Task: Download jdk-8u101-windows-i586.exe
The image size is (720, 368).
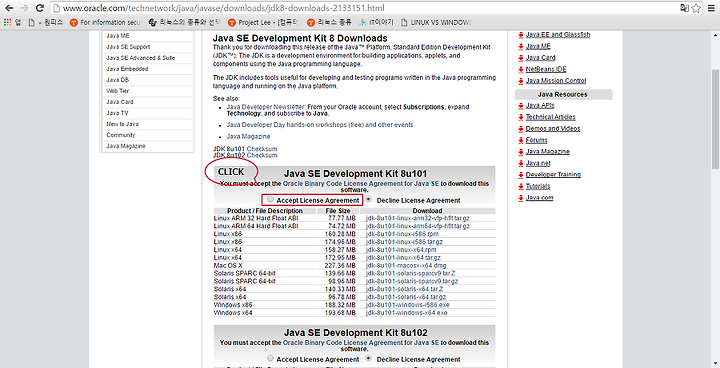Action: (407, 305)
